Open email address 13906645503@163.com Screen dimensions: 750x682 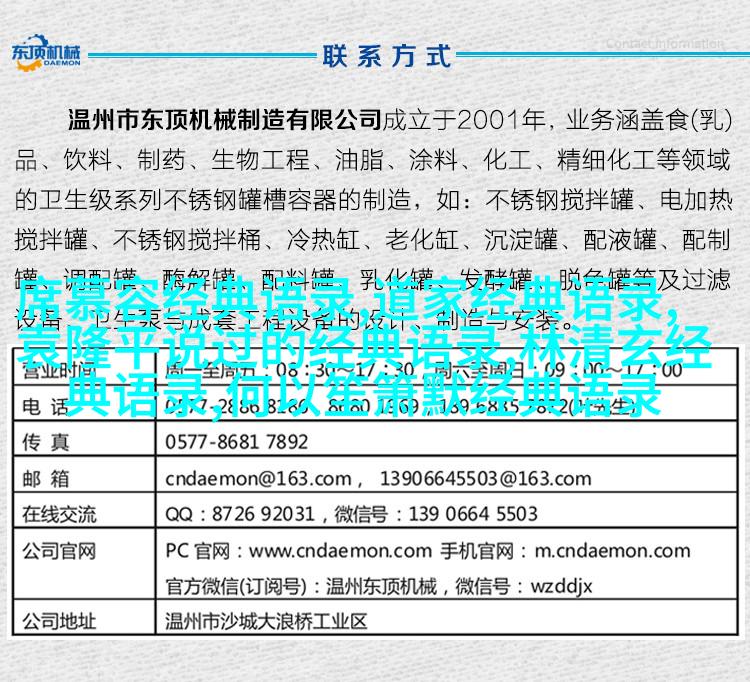pyautogui.click(x=485, y=479)
